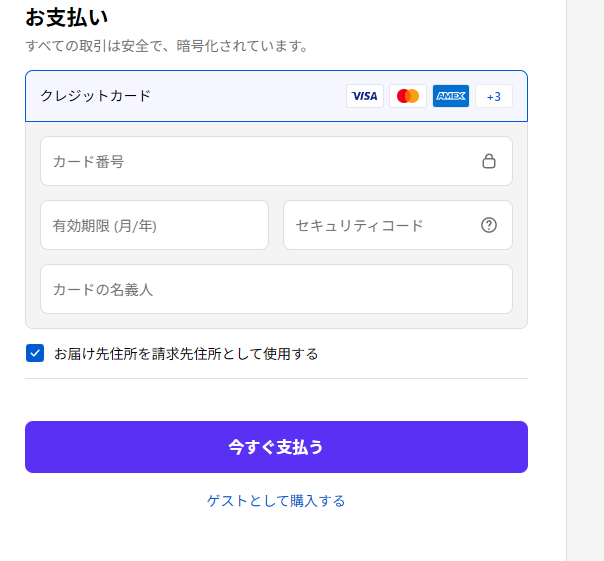Image resolution: width=604 pixels, height=561 pixels.
Task: Click into the 有効期限 (月/年) field
Action: (154, 225)
